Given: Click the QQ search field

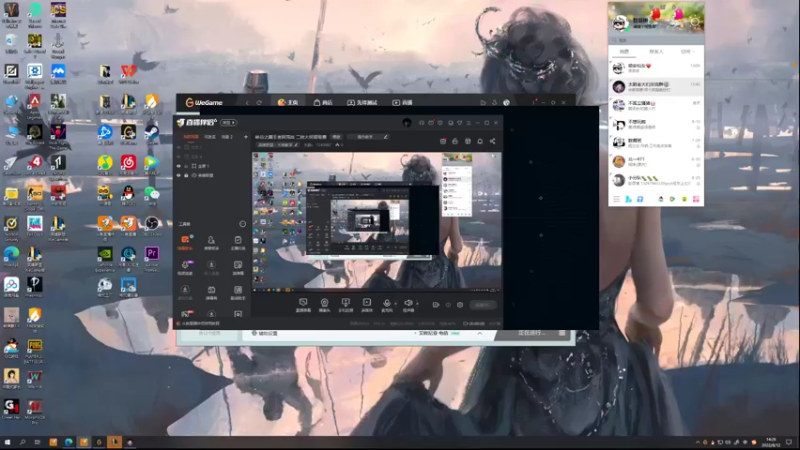Looking at the screenshot, I should tap(656, 39).
